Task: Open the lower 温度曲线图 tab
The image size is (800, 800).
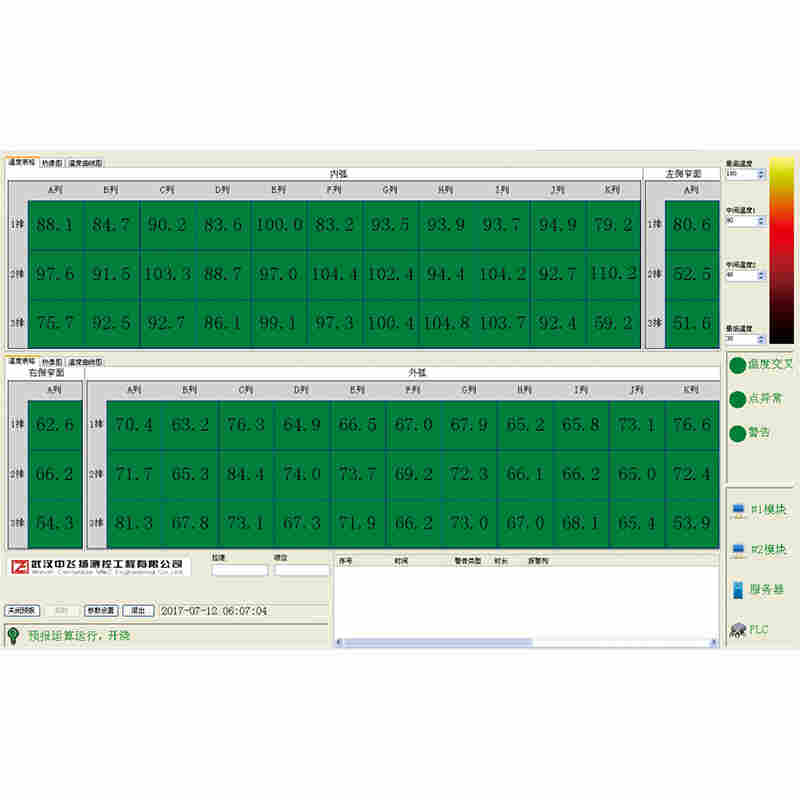Action: coord(85,361)
